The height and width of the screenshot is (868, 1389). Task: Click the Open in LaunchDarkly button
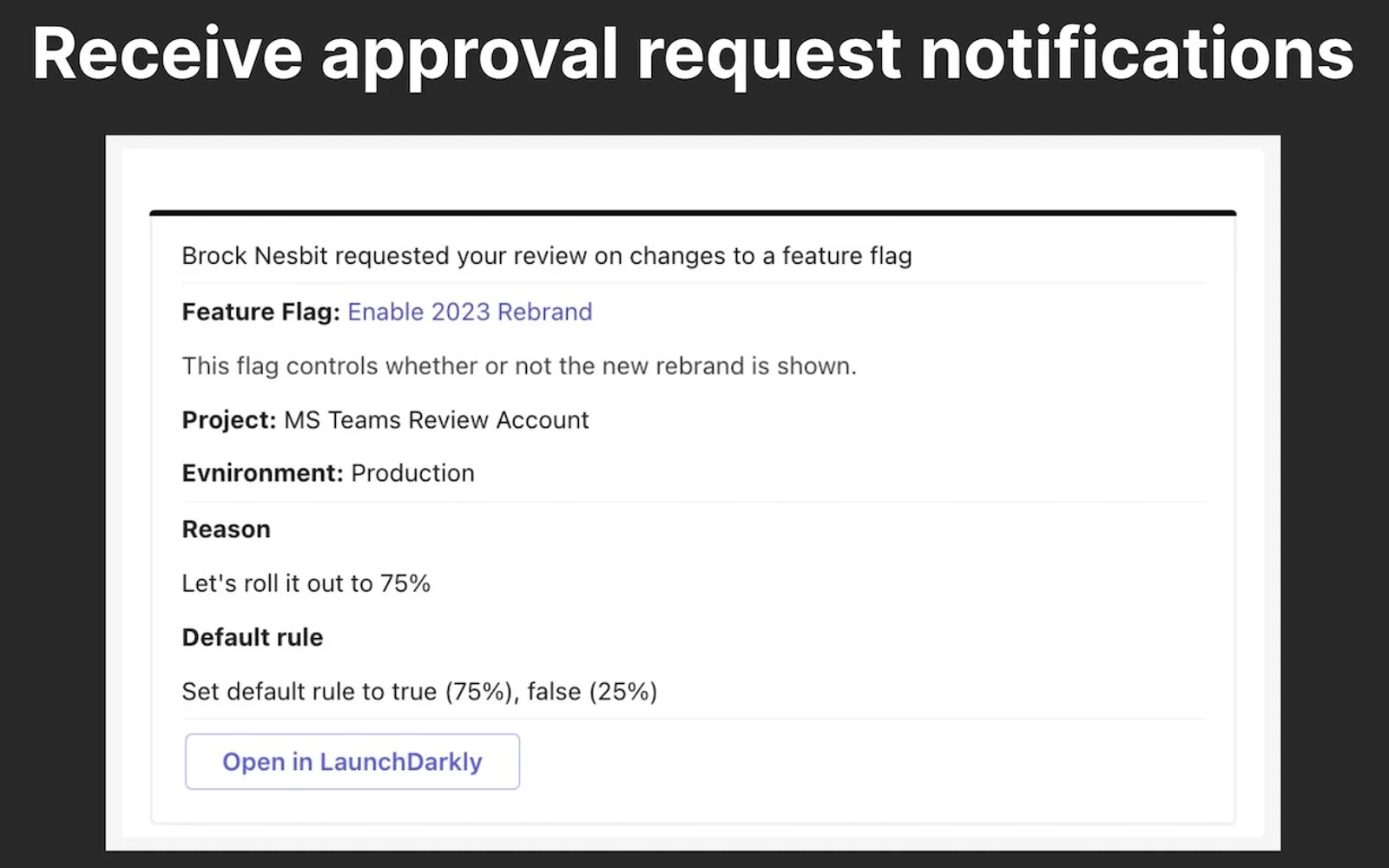point(352,761)
